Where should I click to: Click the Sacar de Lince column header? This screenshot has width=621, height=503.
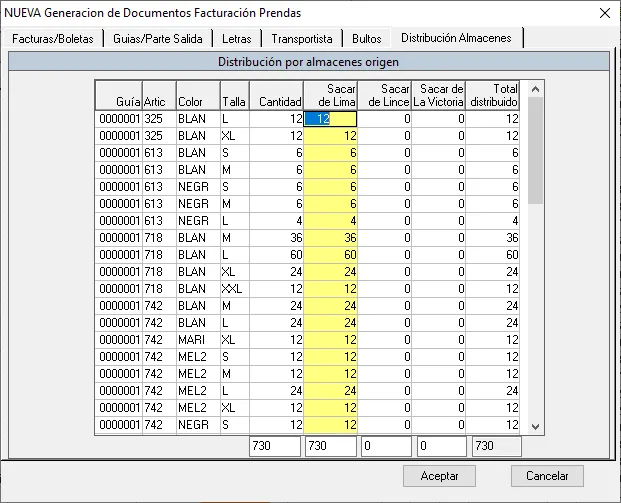coord(385,95)
